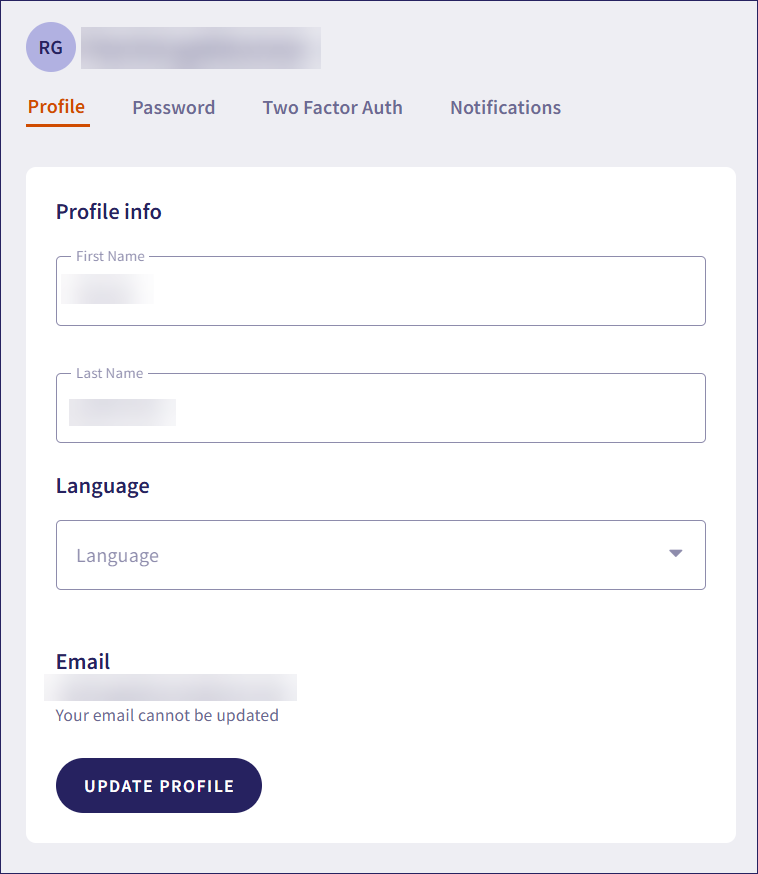Open the Language dropdown
Screen dimensions: 758x874
tap(380, 555)
